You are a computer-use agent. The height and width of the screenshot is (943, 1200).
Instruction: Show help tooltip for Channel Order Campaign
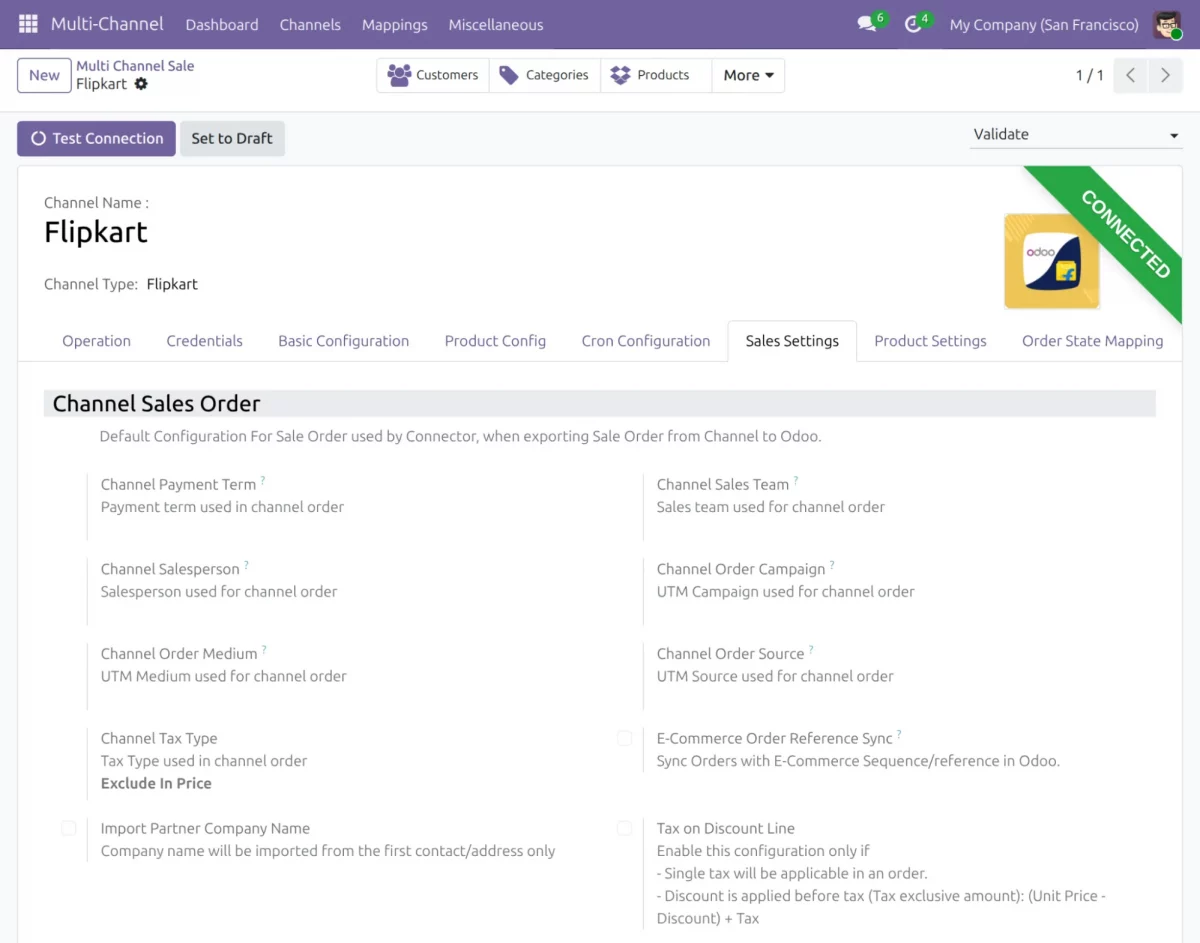coord(832,566)
